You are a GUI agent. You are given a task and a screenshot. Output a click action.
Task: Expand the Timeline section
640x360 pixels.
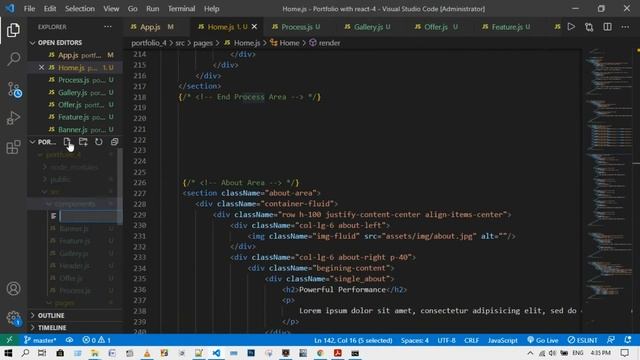pyautogui.click(x=75, y=327)
